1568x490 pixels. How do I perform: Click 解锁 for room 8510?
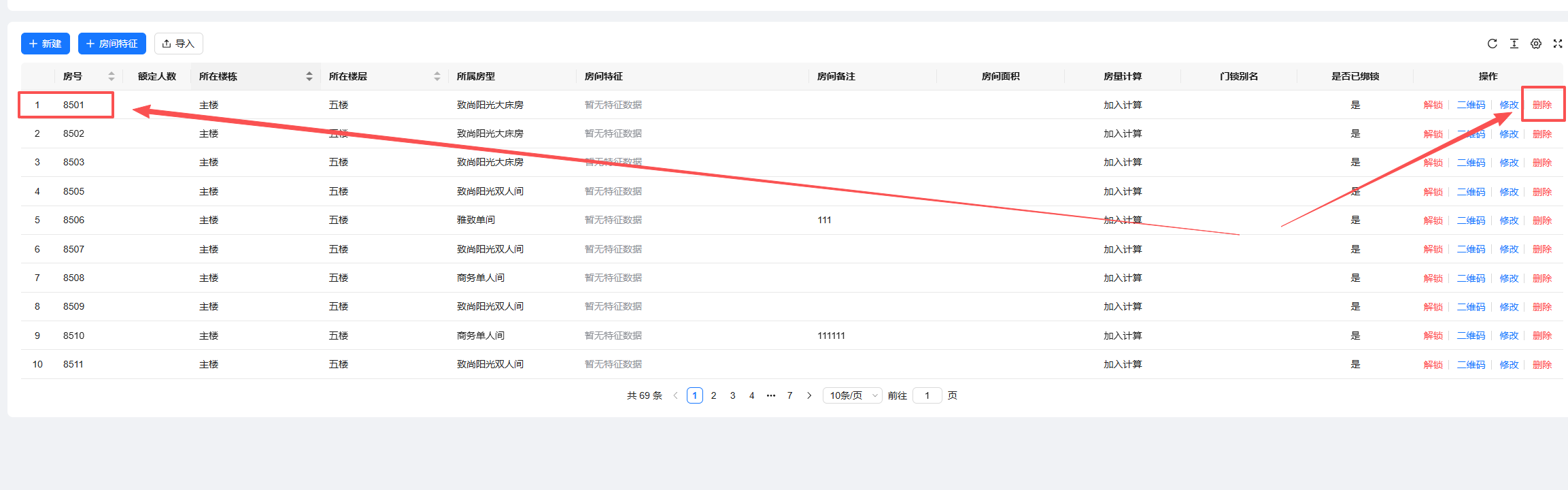click(1433, 336)
